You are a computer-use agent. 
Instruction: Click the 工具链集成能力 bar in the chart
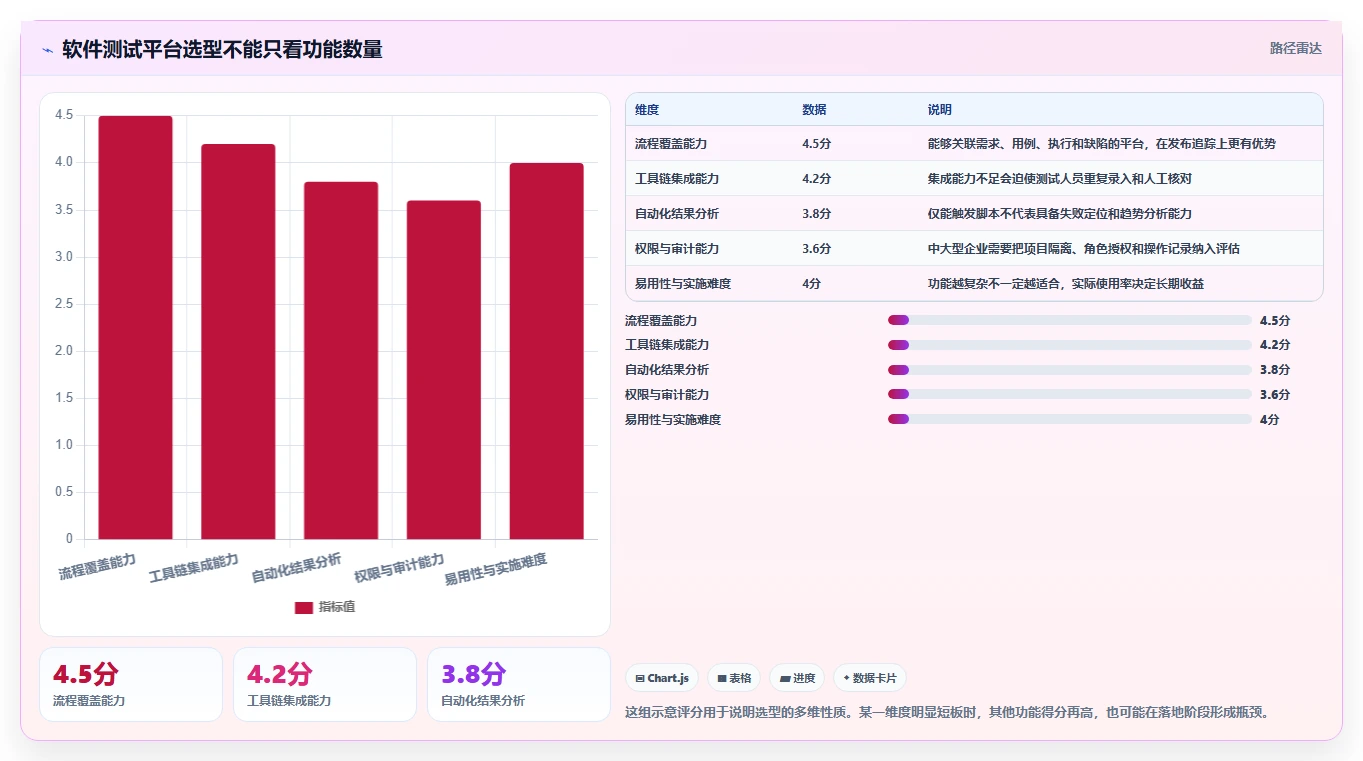(238, 341)
